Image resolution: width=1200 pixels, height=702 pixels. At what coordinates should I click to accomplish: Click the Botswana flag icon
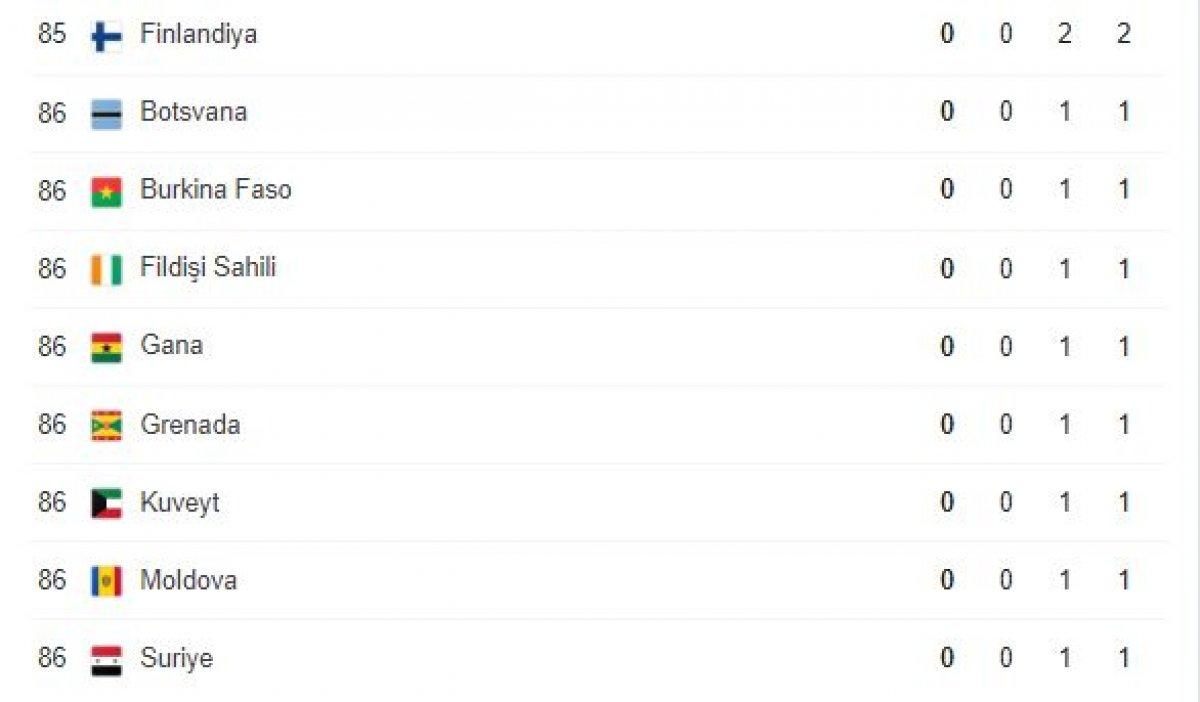click(x=106, y=114)
